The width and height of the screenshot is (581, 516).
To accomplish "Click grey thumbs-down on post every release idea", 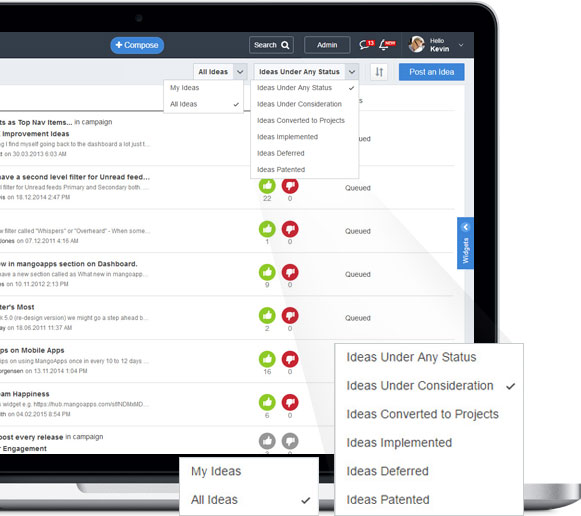I will pyautogui.click(x=290, y=441).
